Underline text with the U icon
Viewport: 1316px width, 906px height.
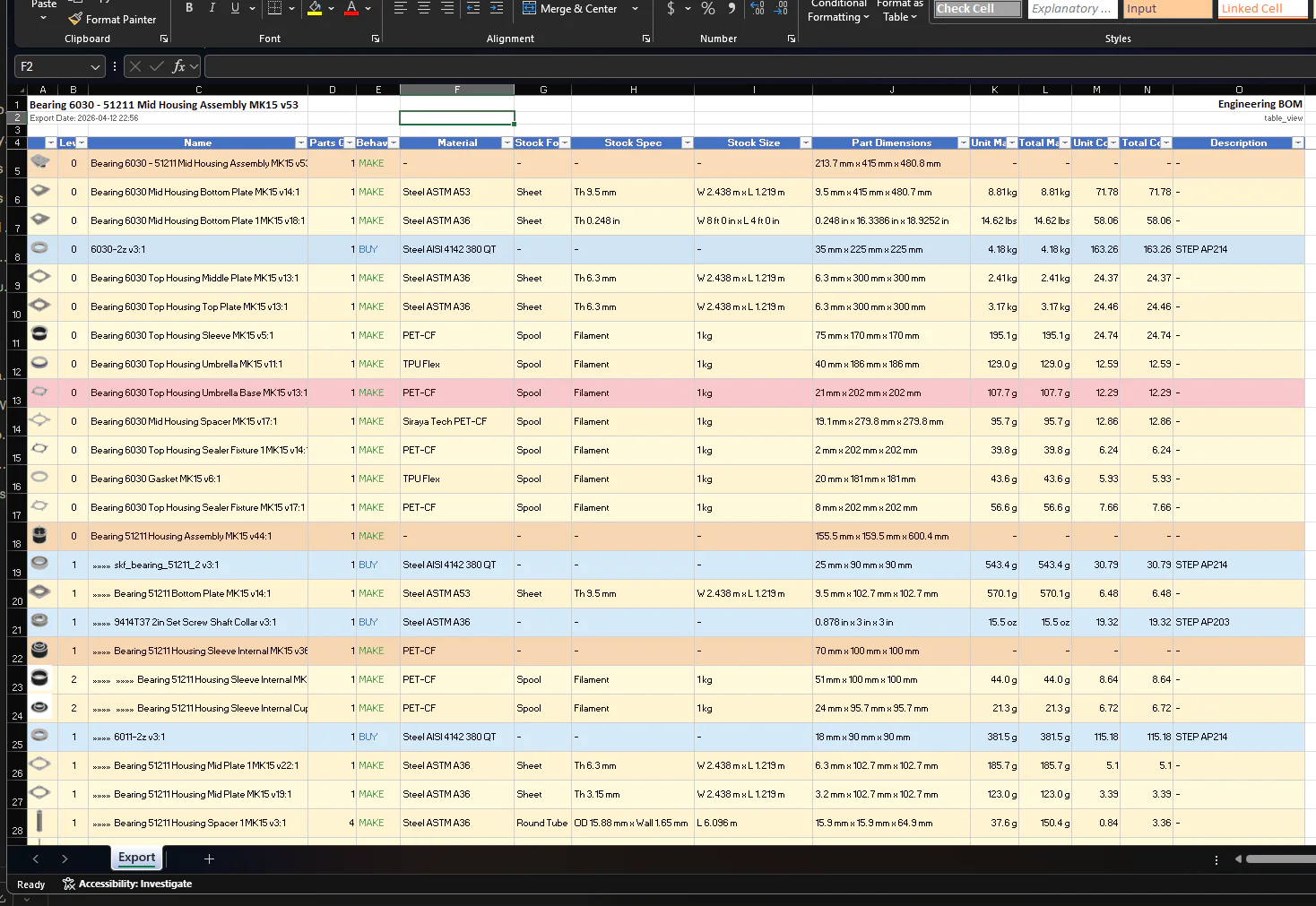235,8
